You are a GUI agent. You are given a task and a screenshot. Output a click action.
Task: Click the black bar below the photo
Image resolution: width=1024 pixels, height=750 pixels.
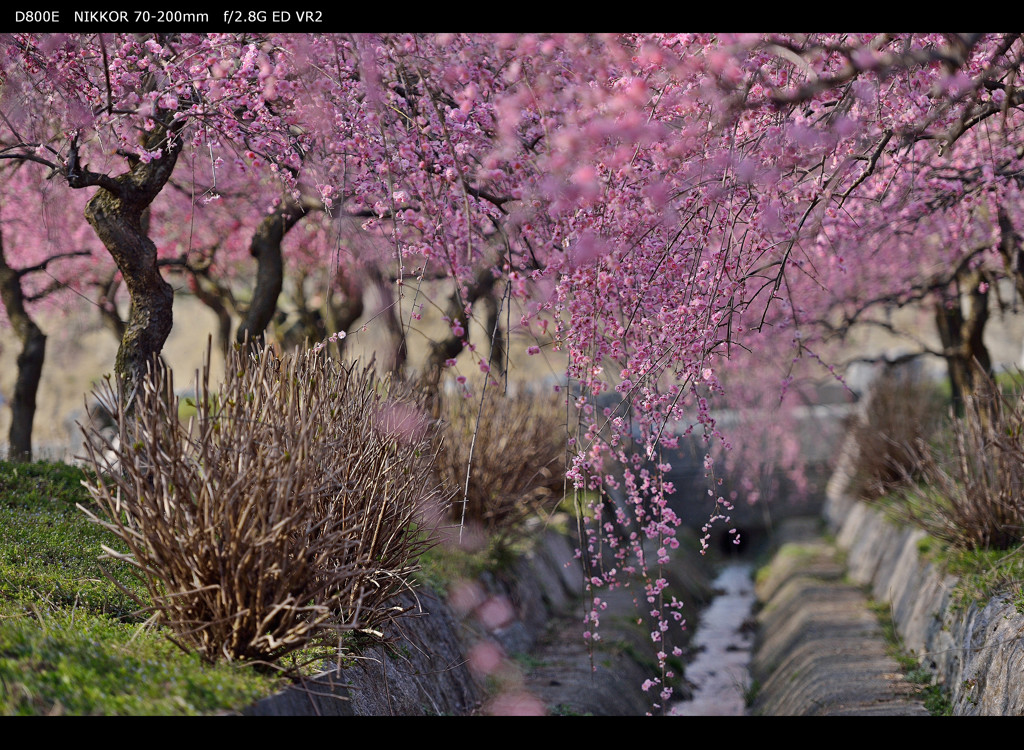pos(512,733)
